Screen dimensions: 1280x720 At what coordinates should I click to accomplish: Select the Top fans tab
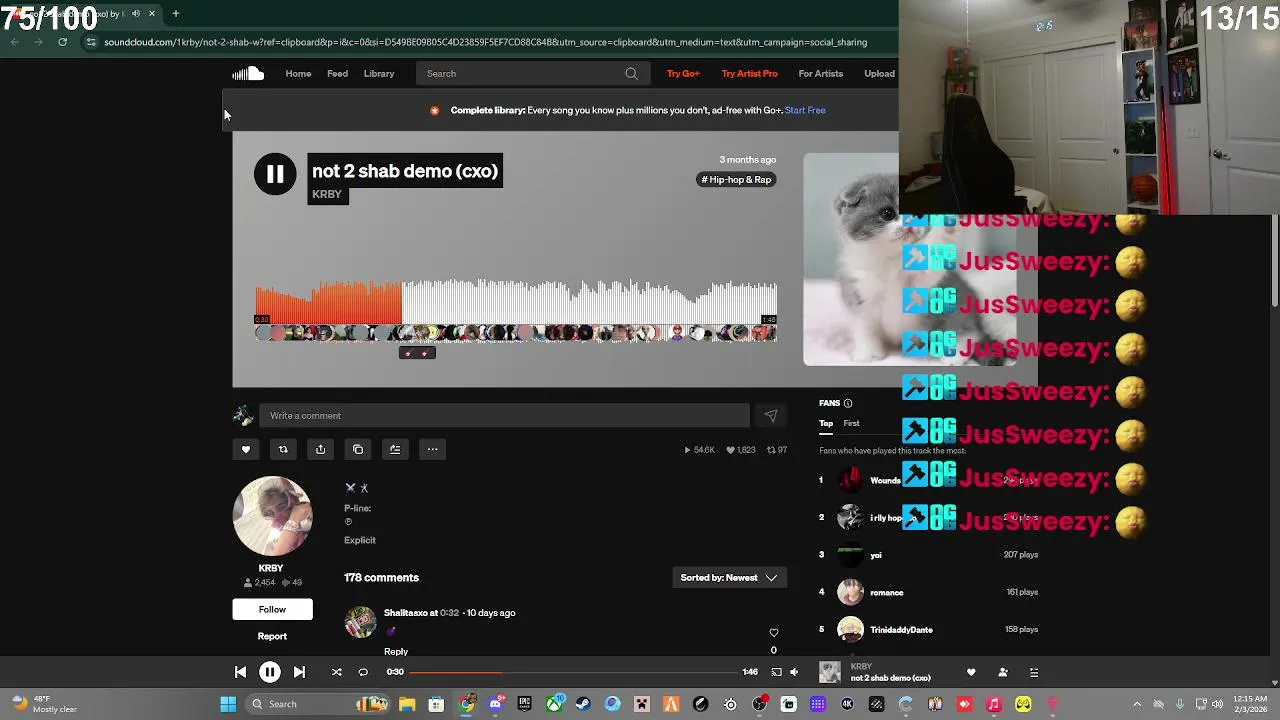(x=826, y=423)
